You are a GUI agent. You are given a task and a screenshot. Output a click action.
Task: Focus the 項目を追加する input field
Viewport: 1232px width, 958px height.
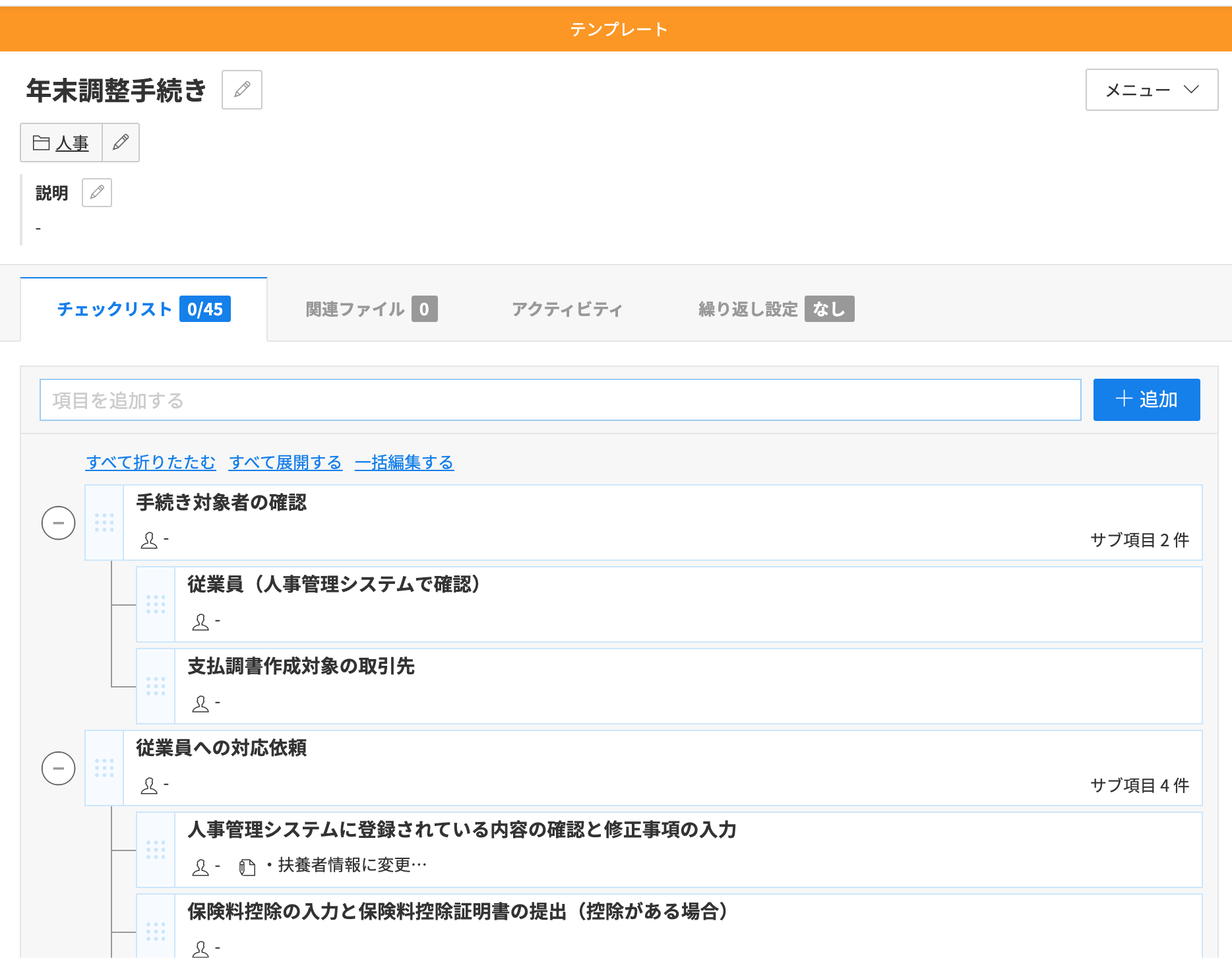[x=560, y=400]
